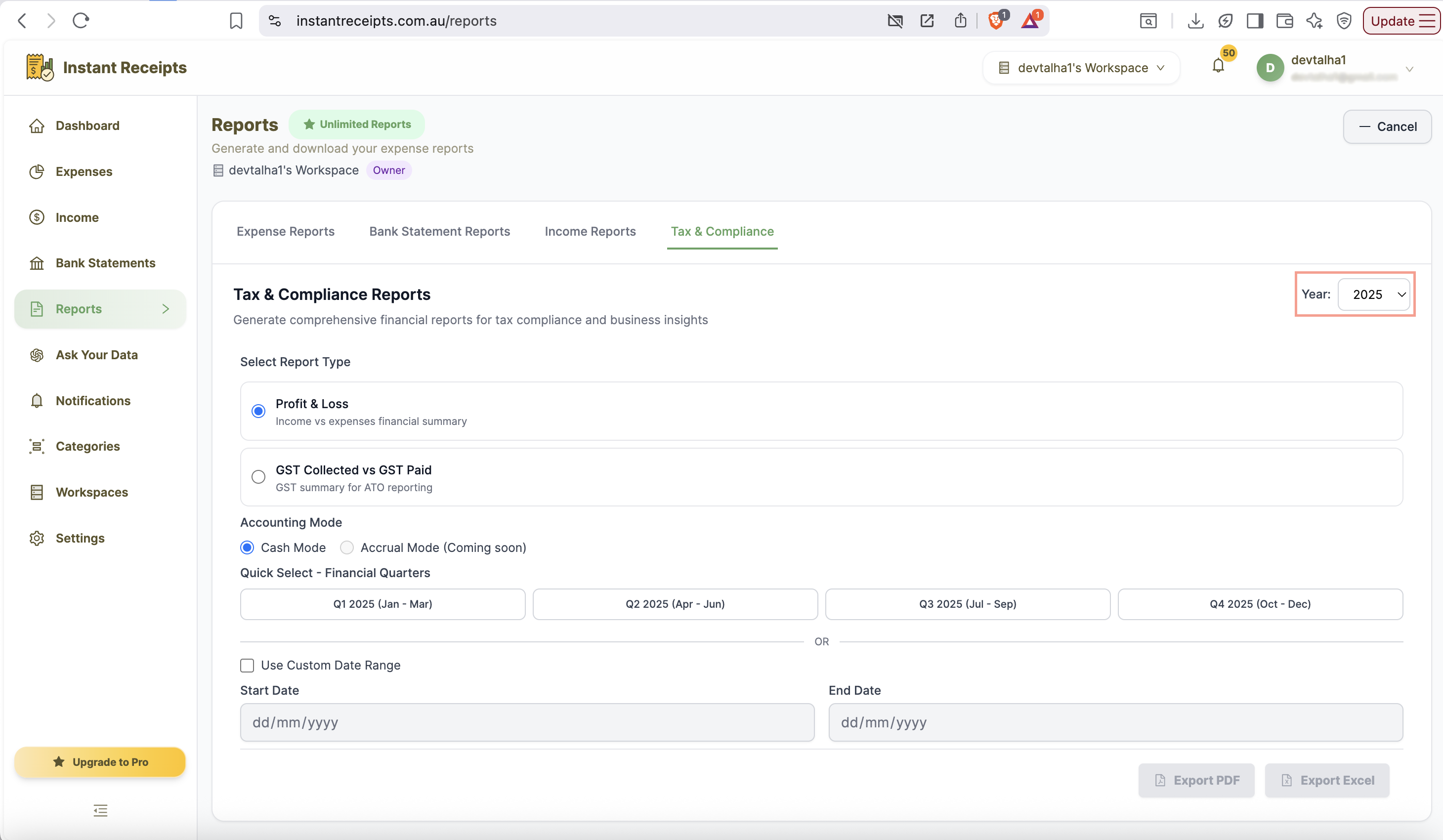Click the Bank Statements building icon
Screen dimensions: 1443x840
(x=37, y=263)
